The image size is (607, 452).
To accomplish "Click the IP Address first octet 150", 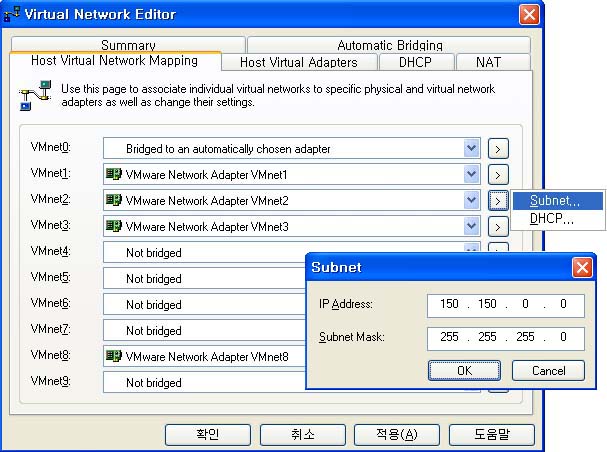I will pyautogui.click(x=449, y=304).
